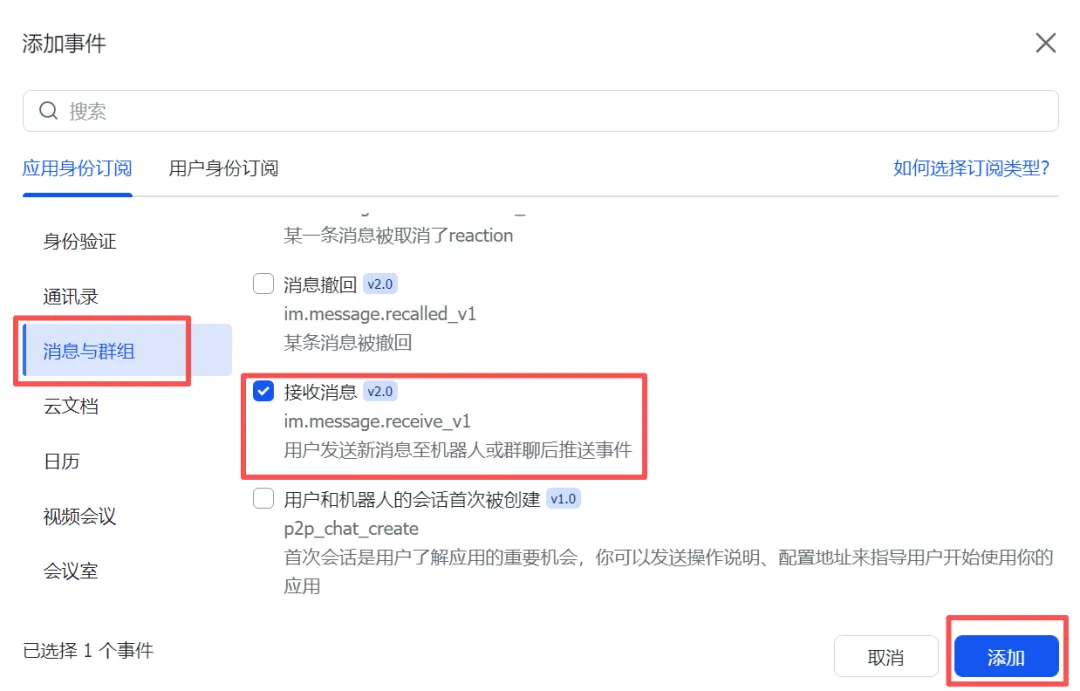Click the 取消 button
This screenshot has width=1080, height=691.
click(x=886, y=657)
